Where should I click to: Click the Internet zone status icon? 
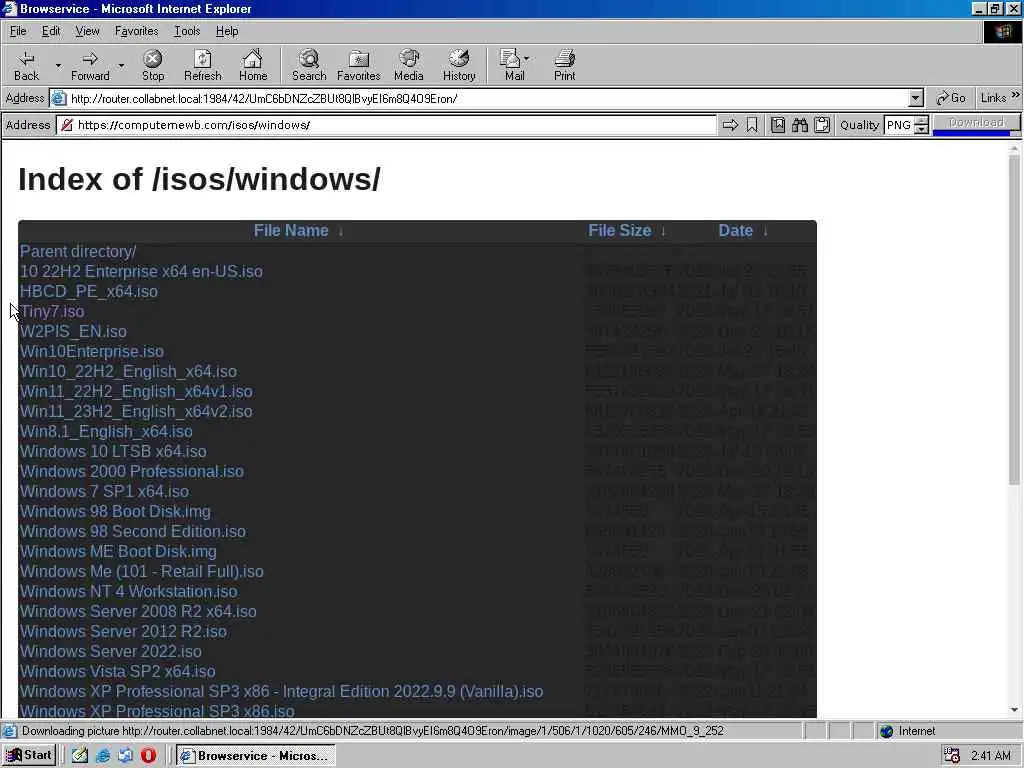pyautogui.click(x=886, y=731)
